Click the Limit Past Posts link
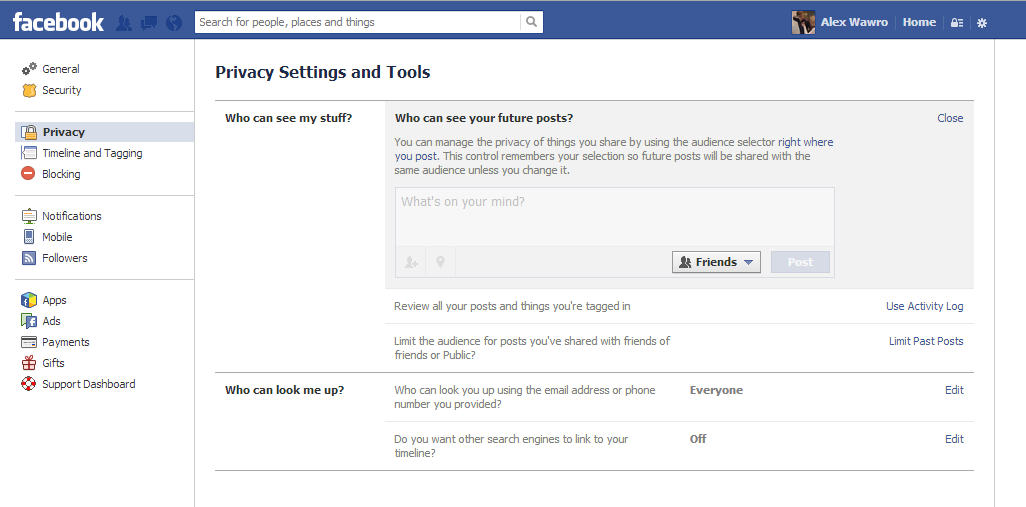 coord(926,341)
